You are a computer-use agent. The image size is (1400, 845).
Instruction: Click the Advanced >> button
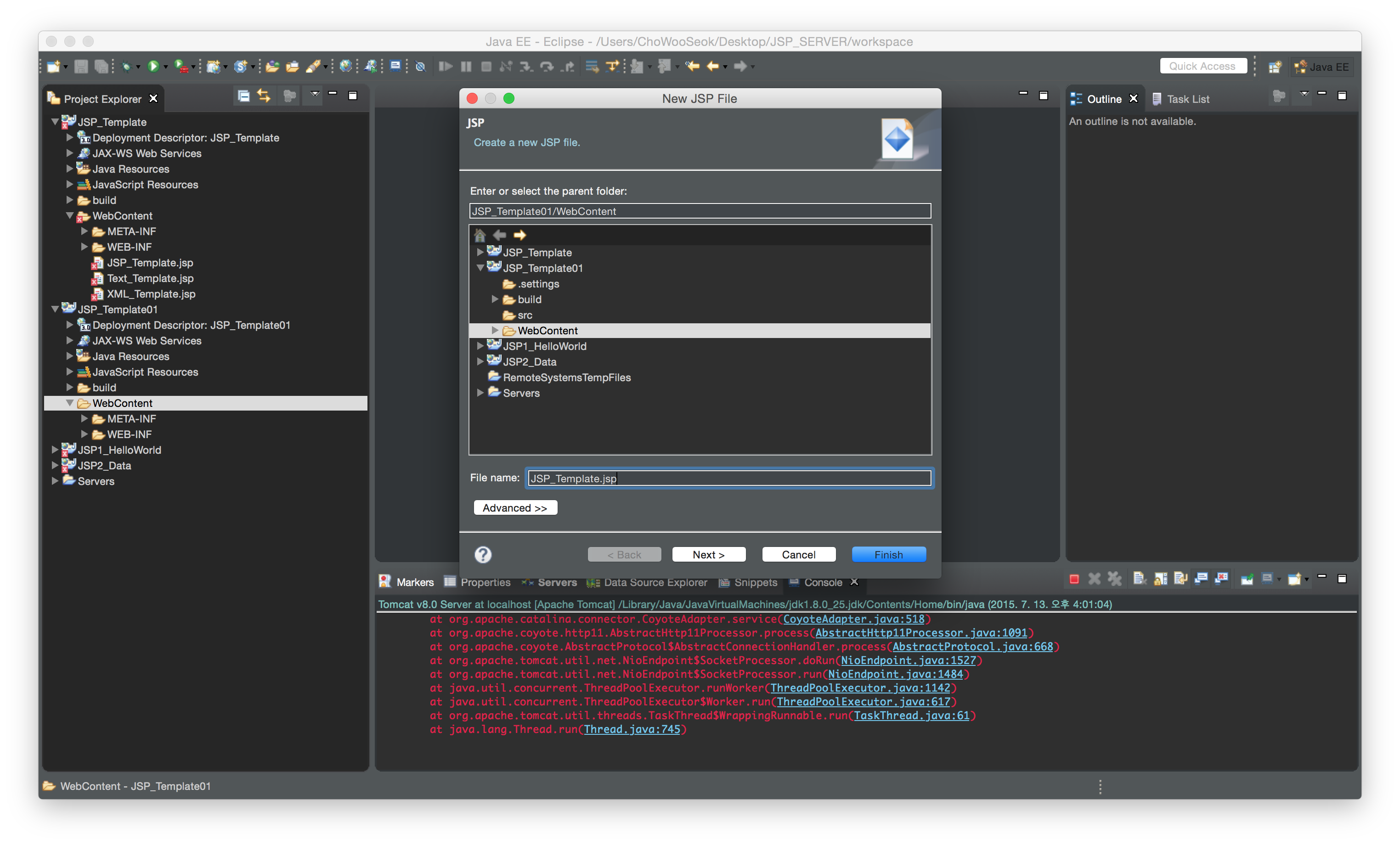515,507
